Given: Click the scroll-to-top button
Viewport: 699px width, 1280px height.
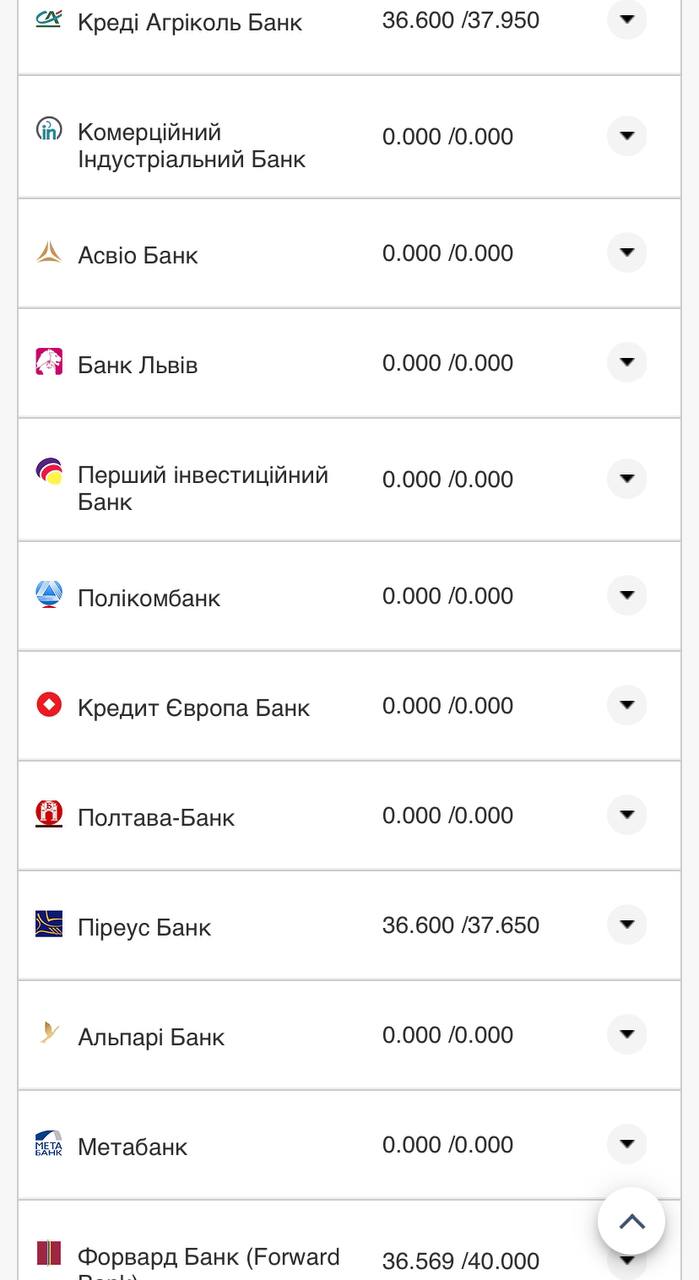Looking at the screenshot, I should pyautogui.click(x=631, y=1221).
